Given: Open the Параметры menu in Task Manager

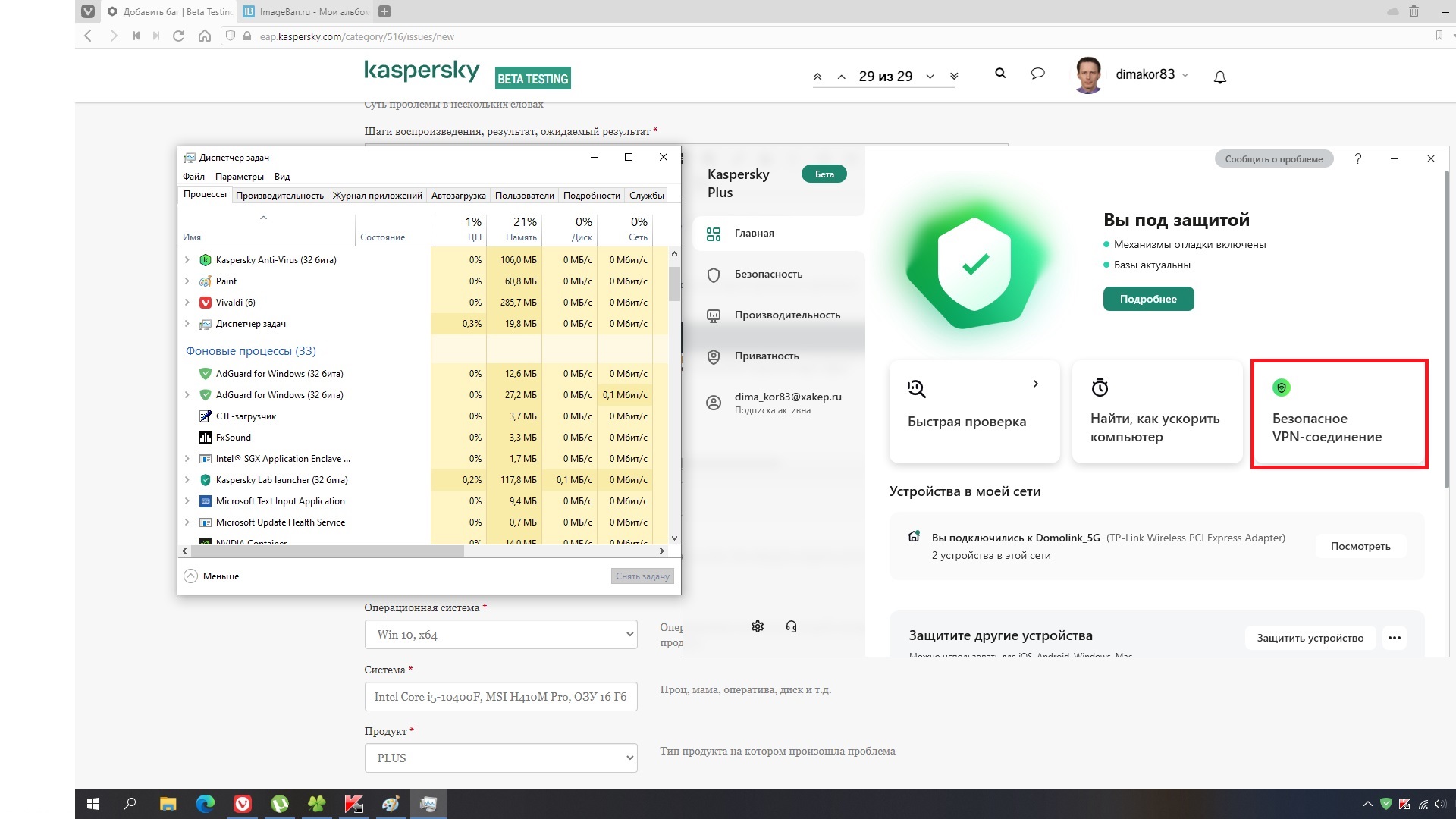Looking at the screenshot, I should pyautogui.click(x=240, y=176).
